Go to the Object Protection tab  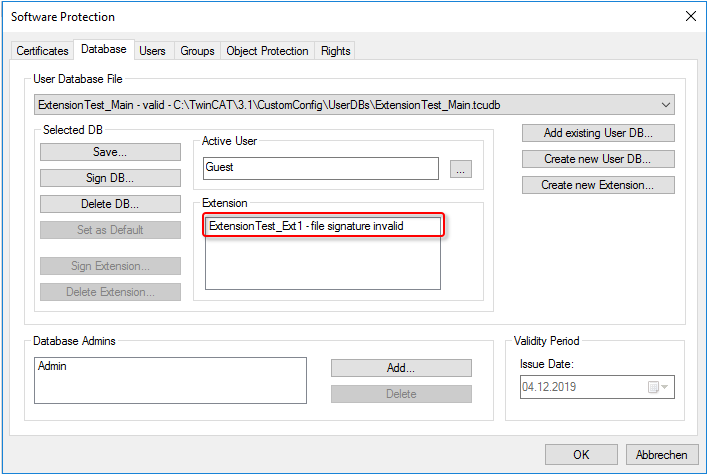[x=267, y=51]
